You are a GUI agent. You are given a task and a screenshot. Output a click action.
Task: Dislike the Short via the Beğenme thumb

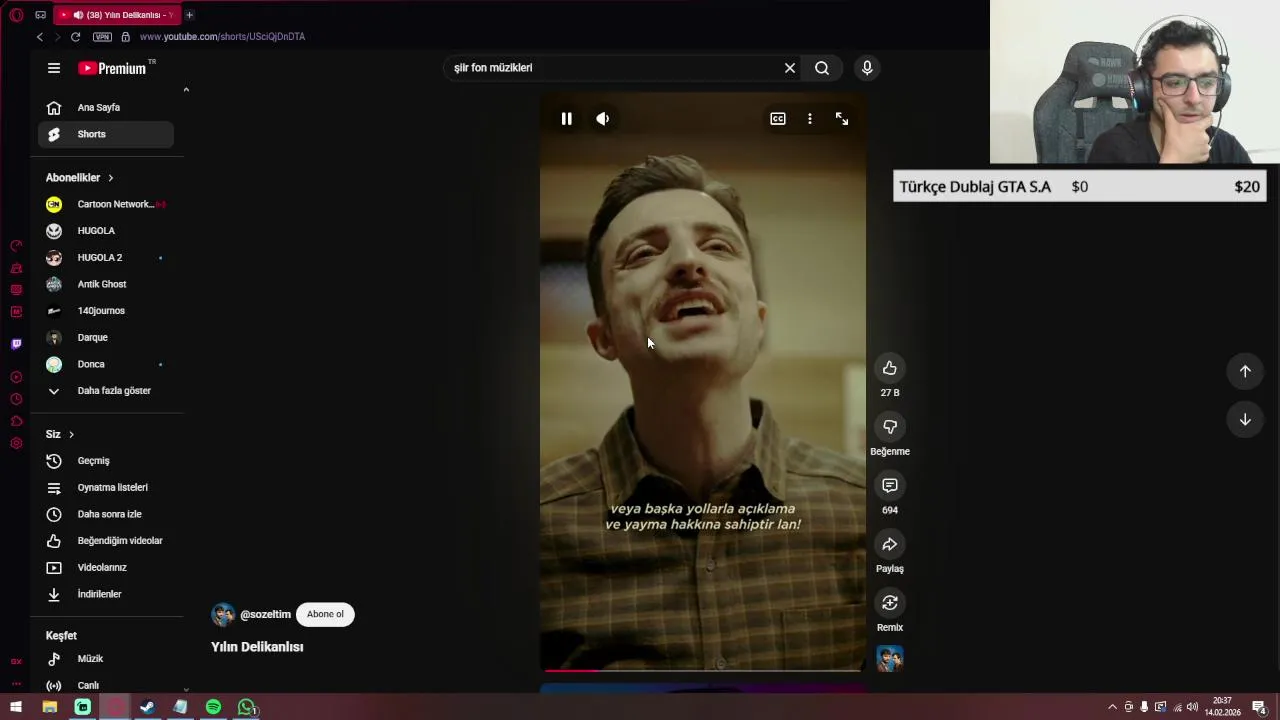(x=889, y=427)
